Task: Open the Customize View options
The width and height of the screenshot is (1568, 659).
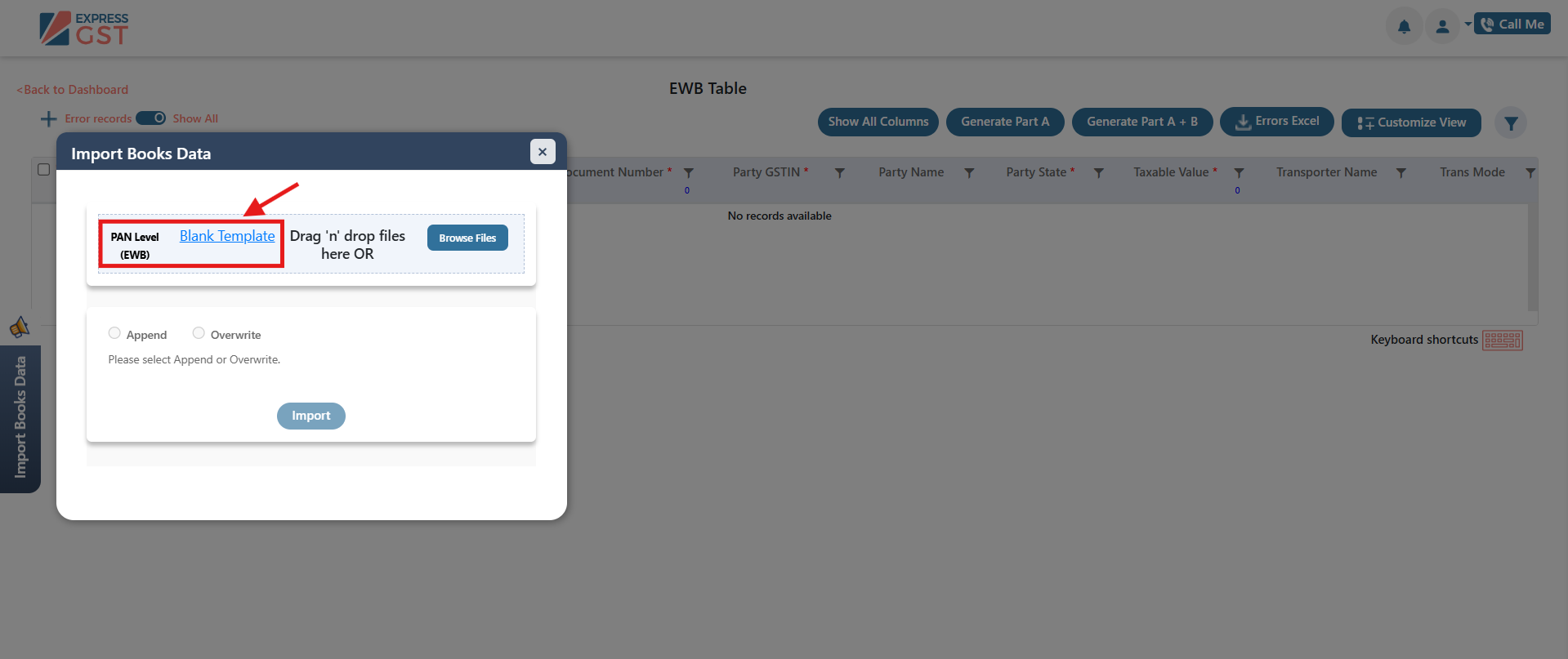Action: (x=1411, y=122)
